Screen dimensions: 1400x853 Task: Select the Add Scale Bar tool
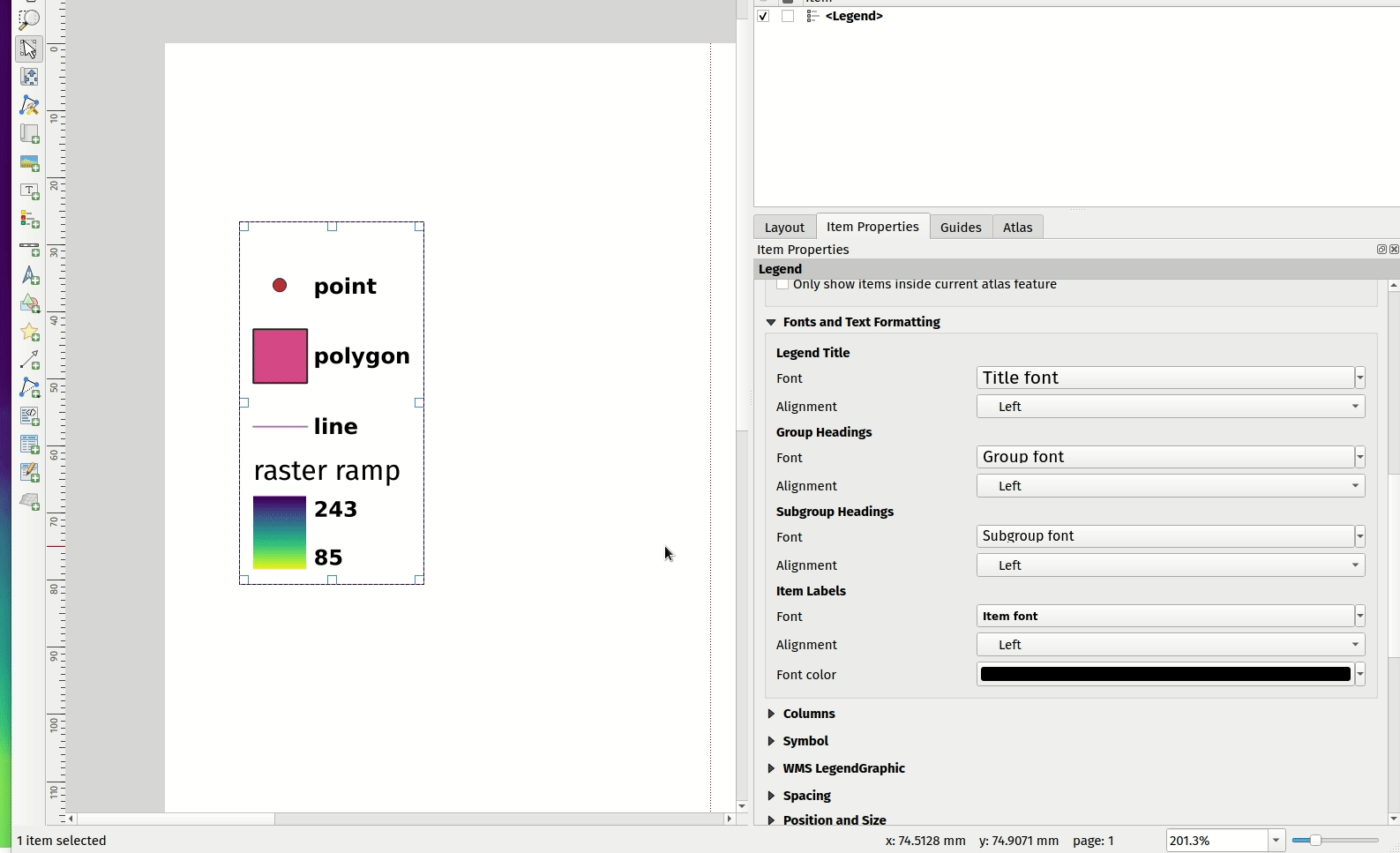29,249
